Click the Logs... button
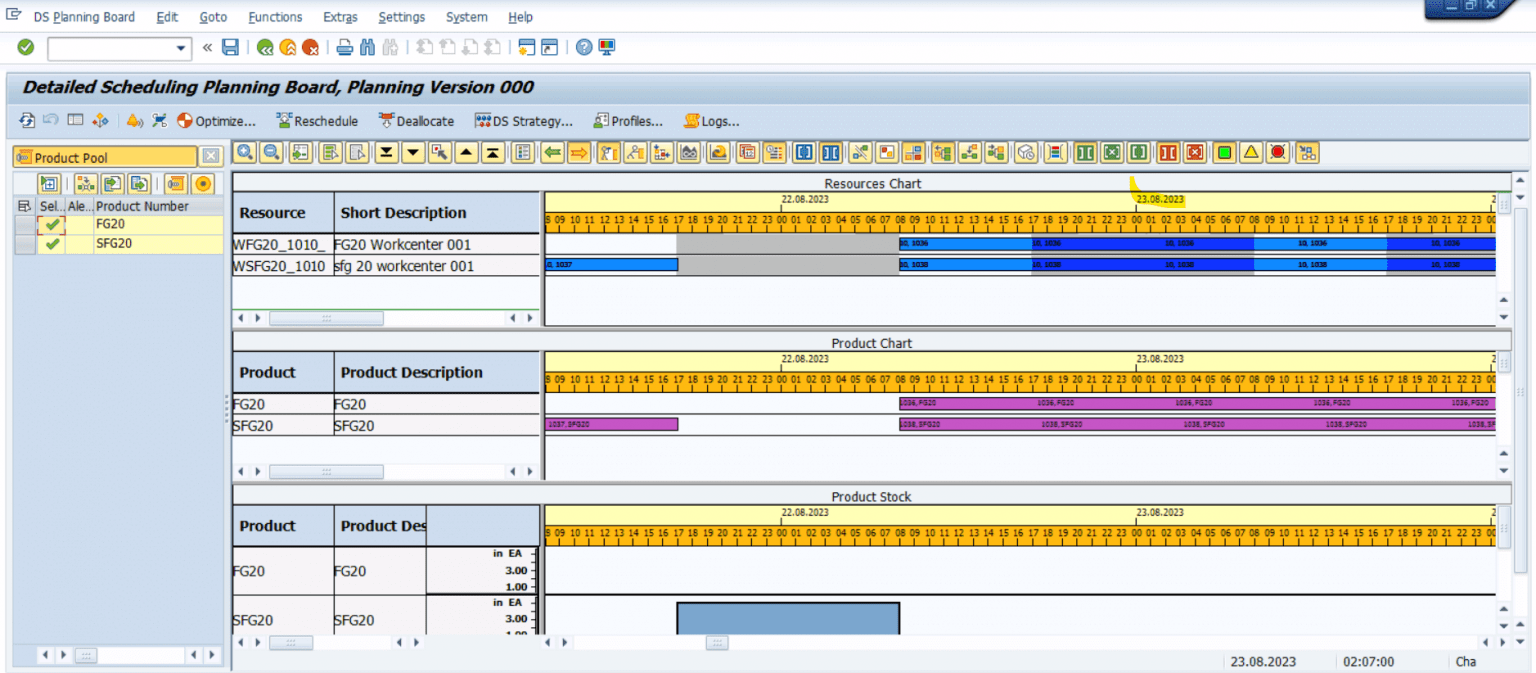1536x673 pixels. 711,121
